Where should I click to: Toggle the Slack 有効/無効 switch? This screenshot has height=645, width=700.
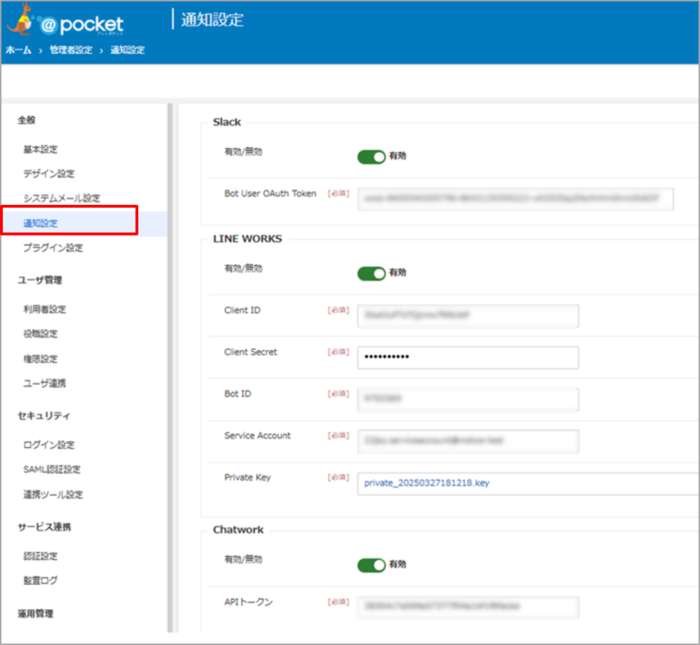pos(371,157)
